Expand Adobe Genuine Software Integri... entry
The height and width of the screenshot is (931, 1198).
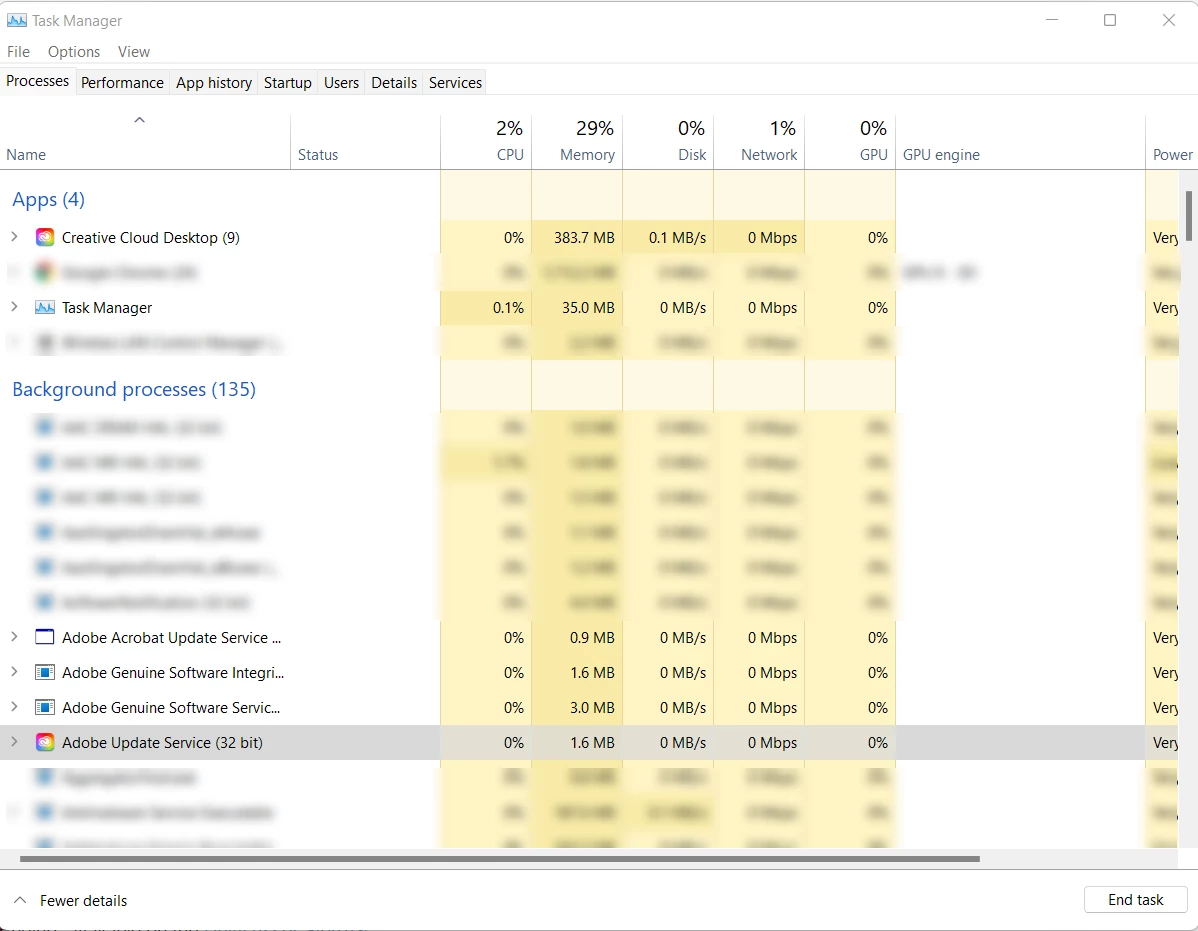(x=14, y=672)
